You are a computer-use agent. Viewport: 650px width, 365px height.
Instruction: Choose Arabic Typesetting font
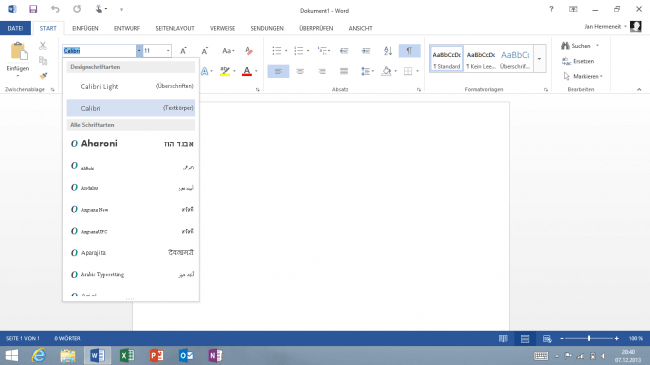pos(131,274)
